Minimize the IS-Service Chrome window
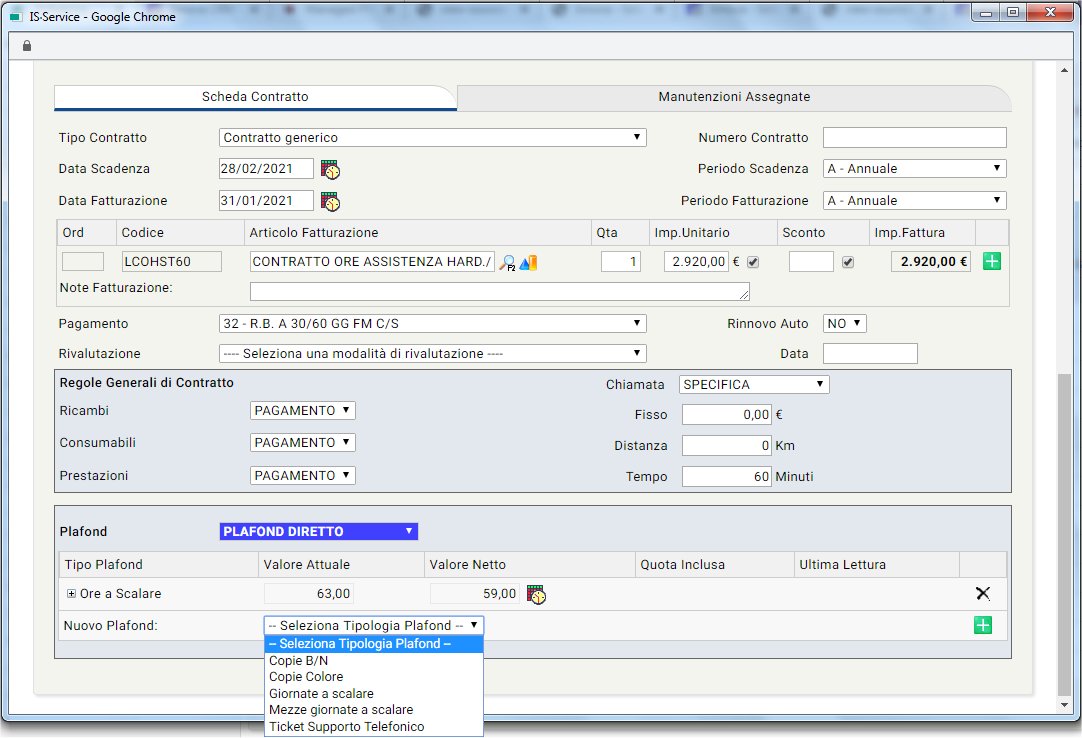The image size is (1082, 738). click(986, 12)
